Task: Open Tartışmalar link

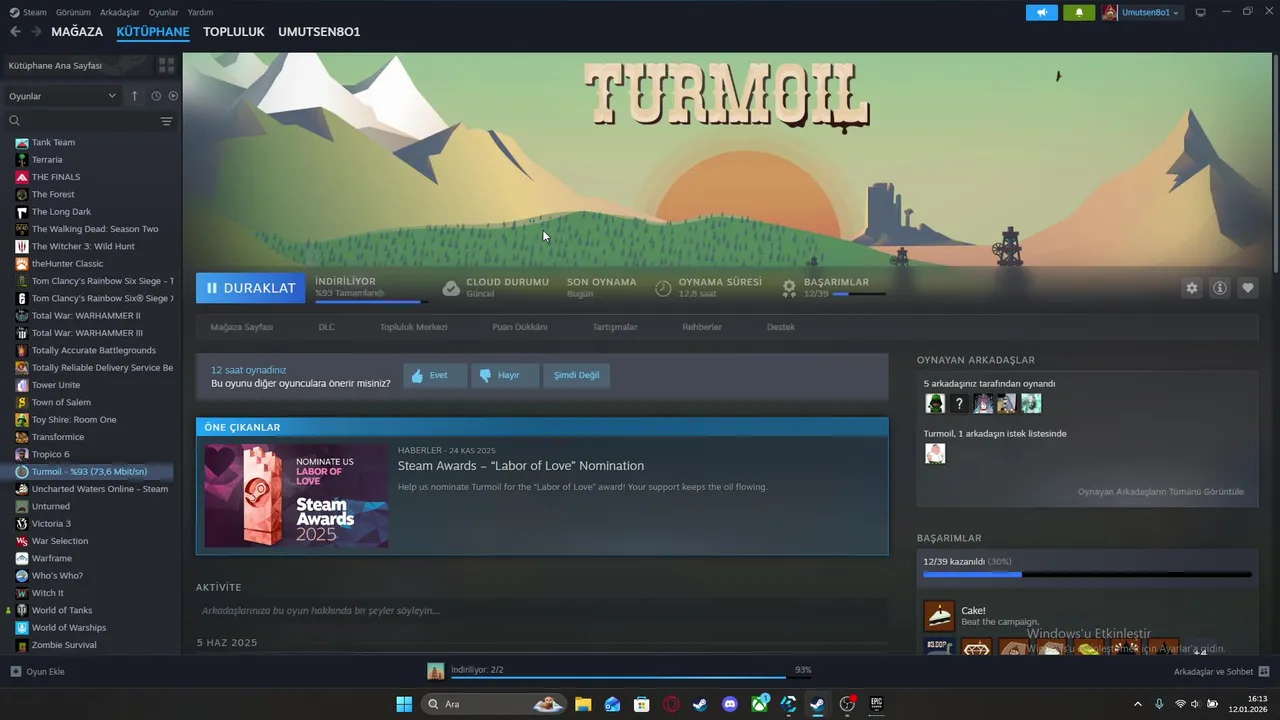Action: pyautogui.click(x=615, y=327)
